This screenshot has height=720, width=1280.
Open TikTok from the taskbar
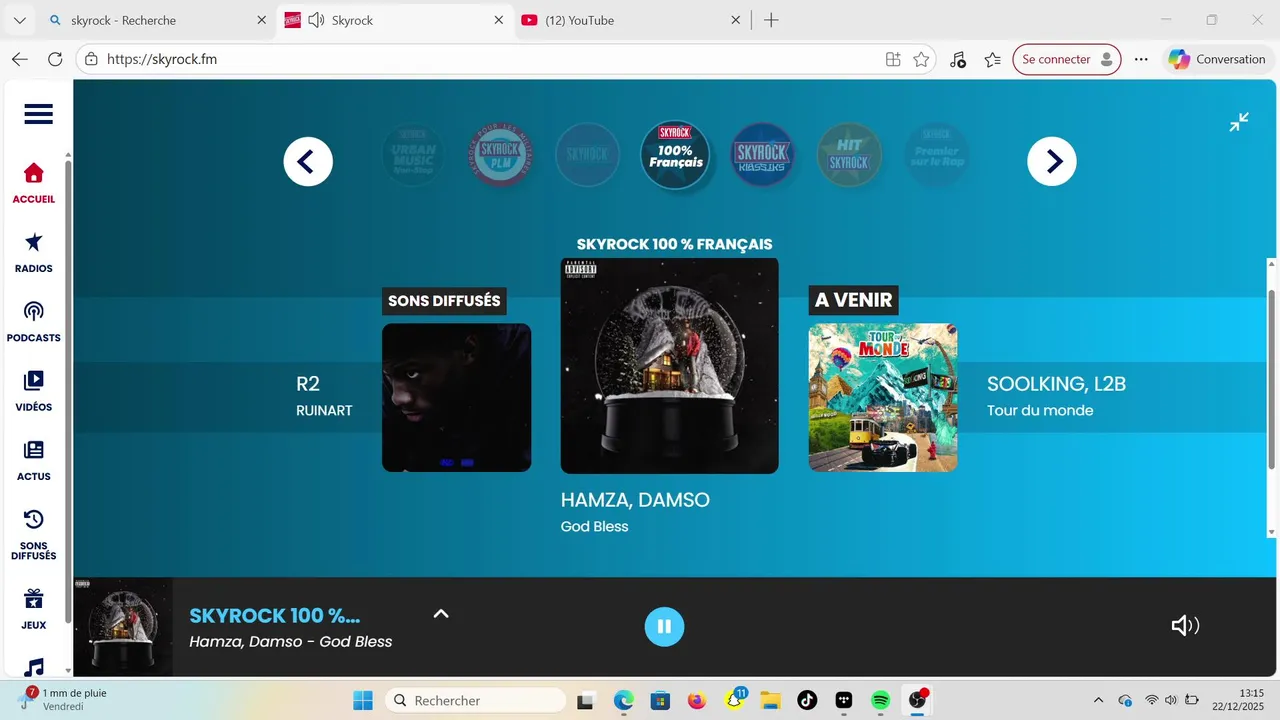point(807,700)
